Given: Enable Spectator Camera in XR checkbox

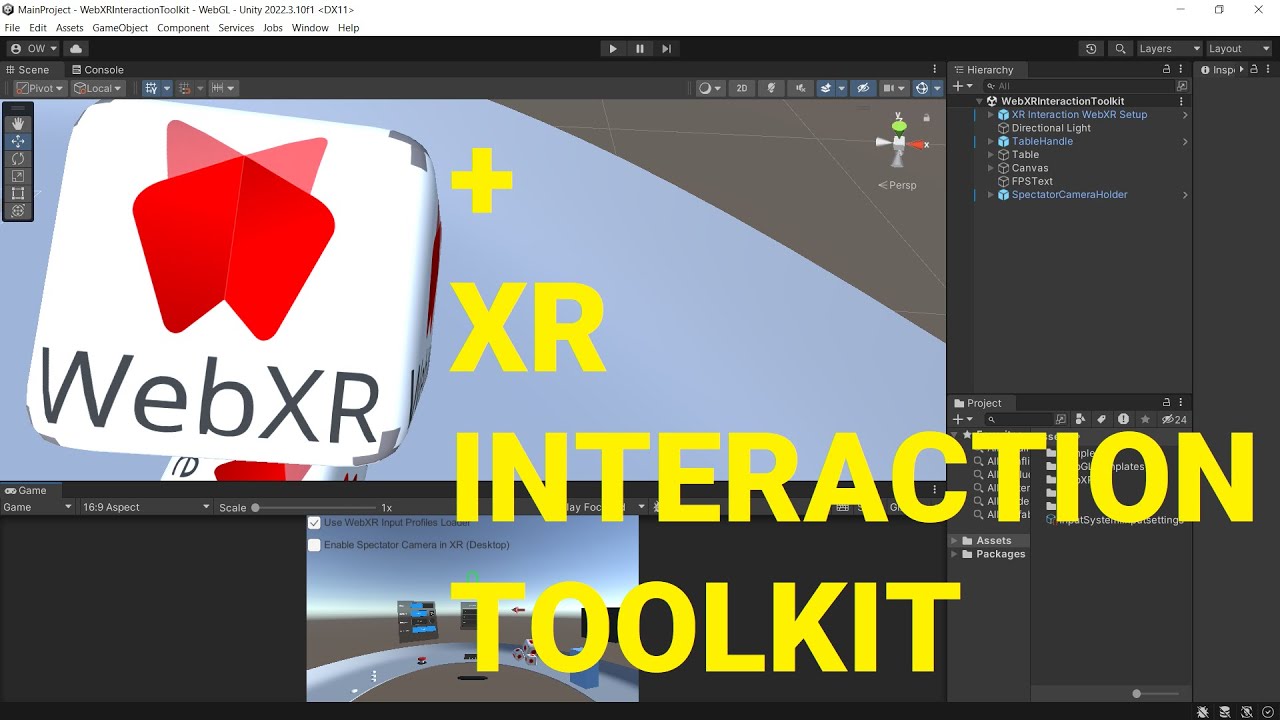Looking at the screenshot, I should click(314, 545).
